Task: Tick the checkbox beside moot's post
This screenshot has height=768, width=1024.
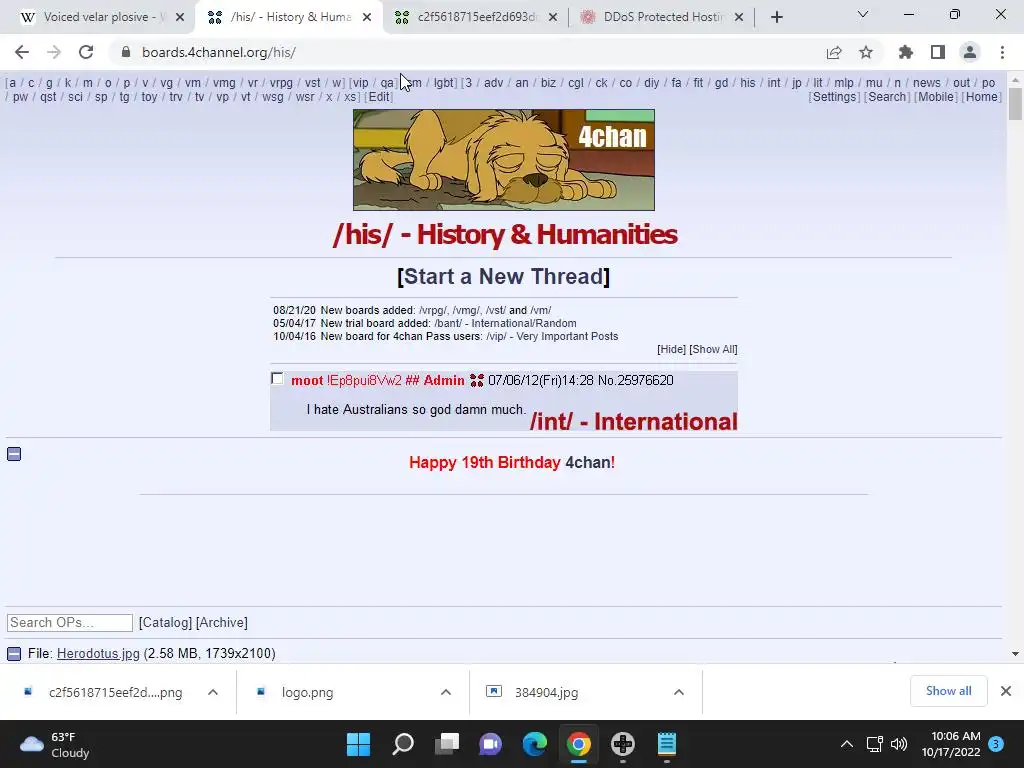Action: [x=277, y=379]
